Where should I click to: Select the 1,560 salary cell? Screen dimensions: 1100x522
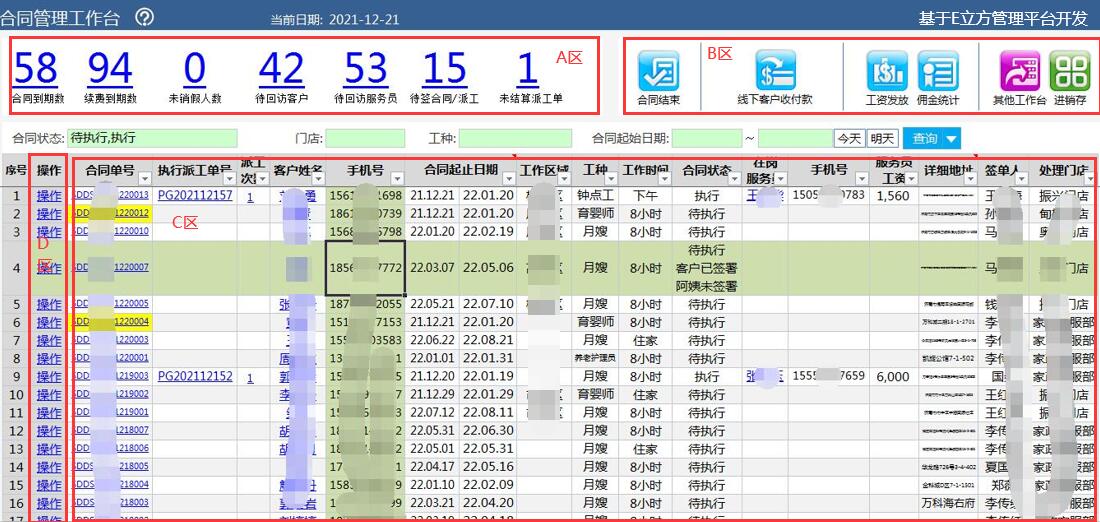[x=894, y=196]
